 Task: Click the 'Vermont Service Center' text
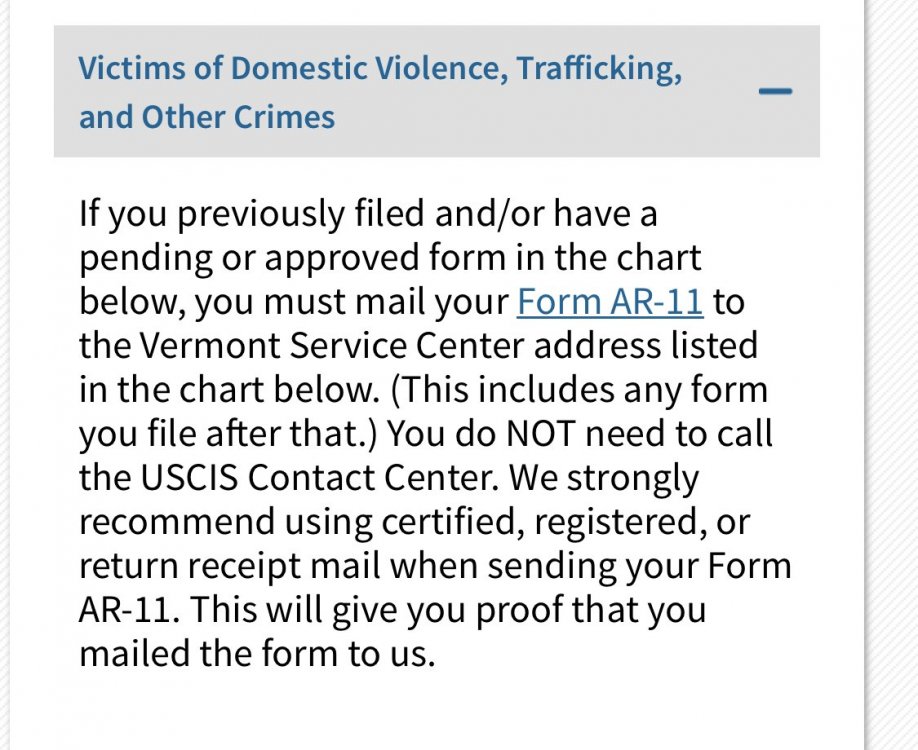pos(333,345)
